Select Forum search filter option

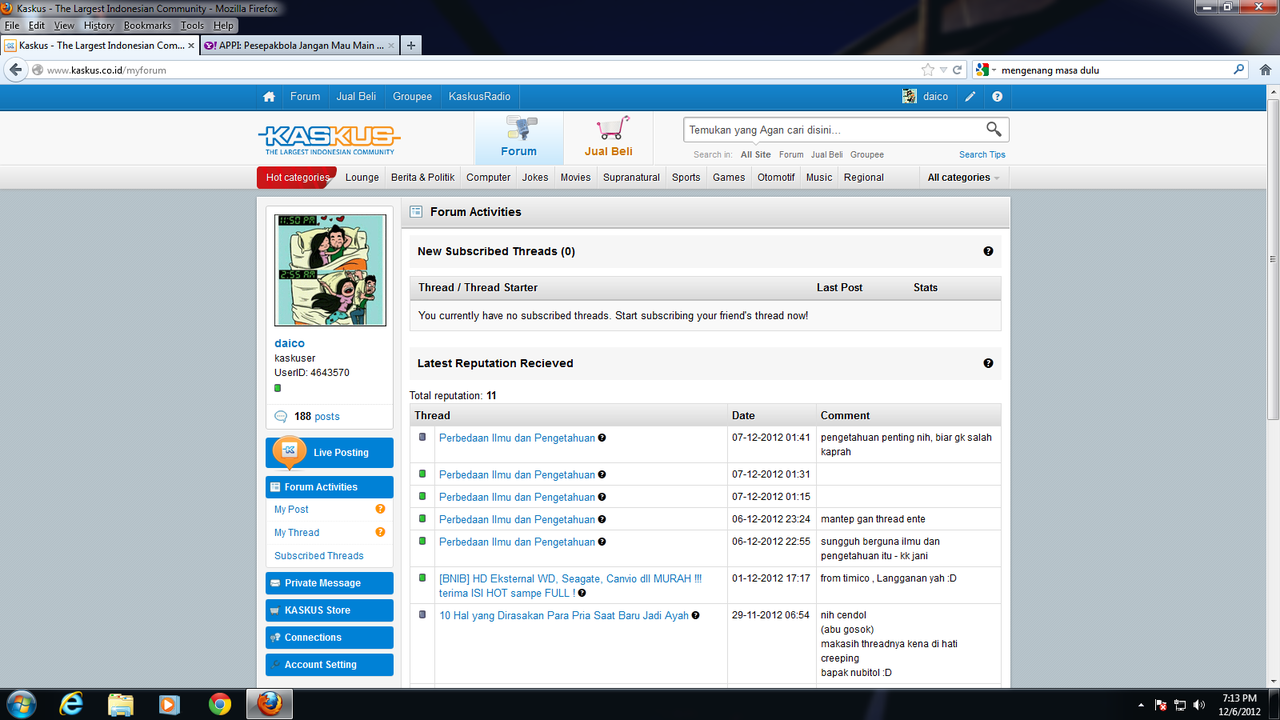(x=791, y=155)
